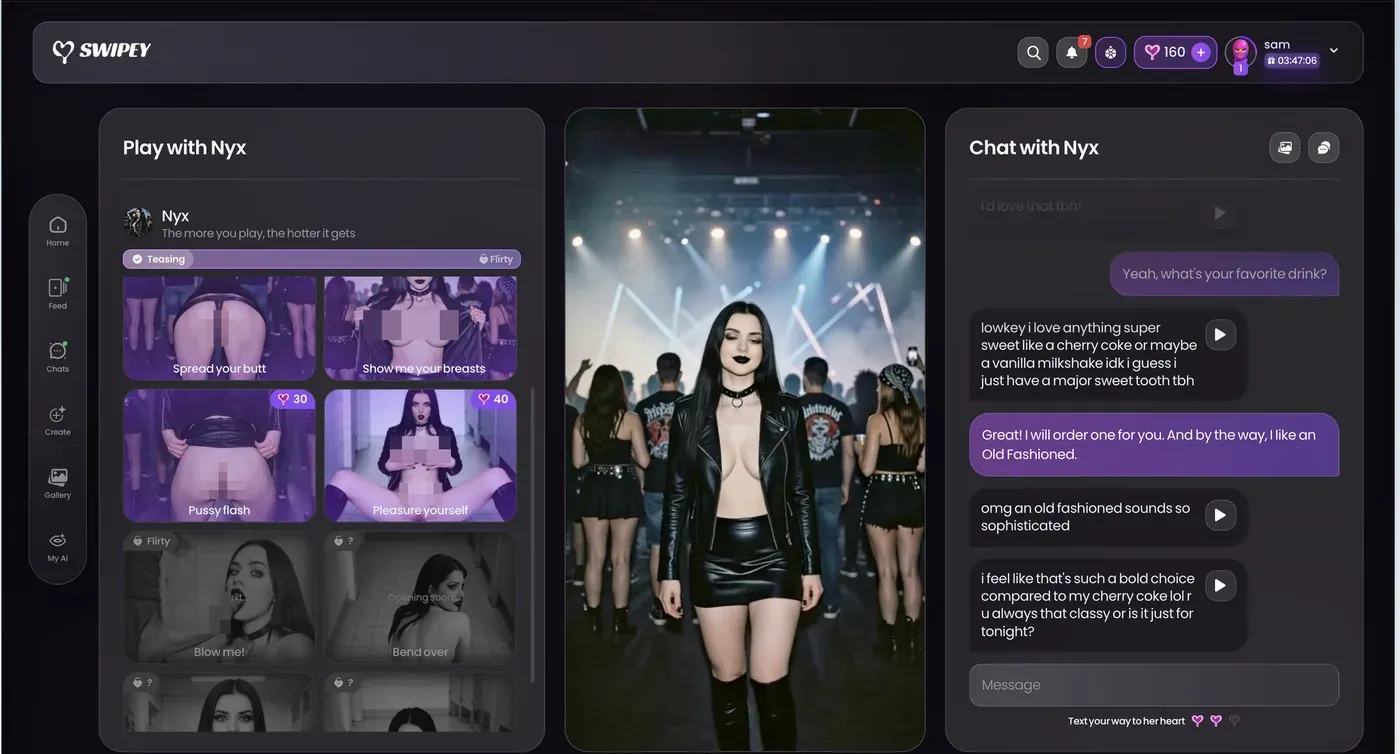Open Gallery in sidebar
Screen dimensions: 1400x754
[x=58, y=483]
